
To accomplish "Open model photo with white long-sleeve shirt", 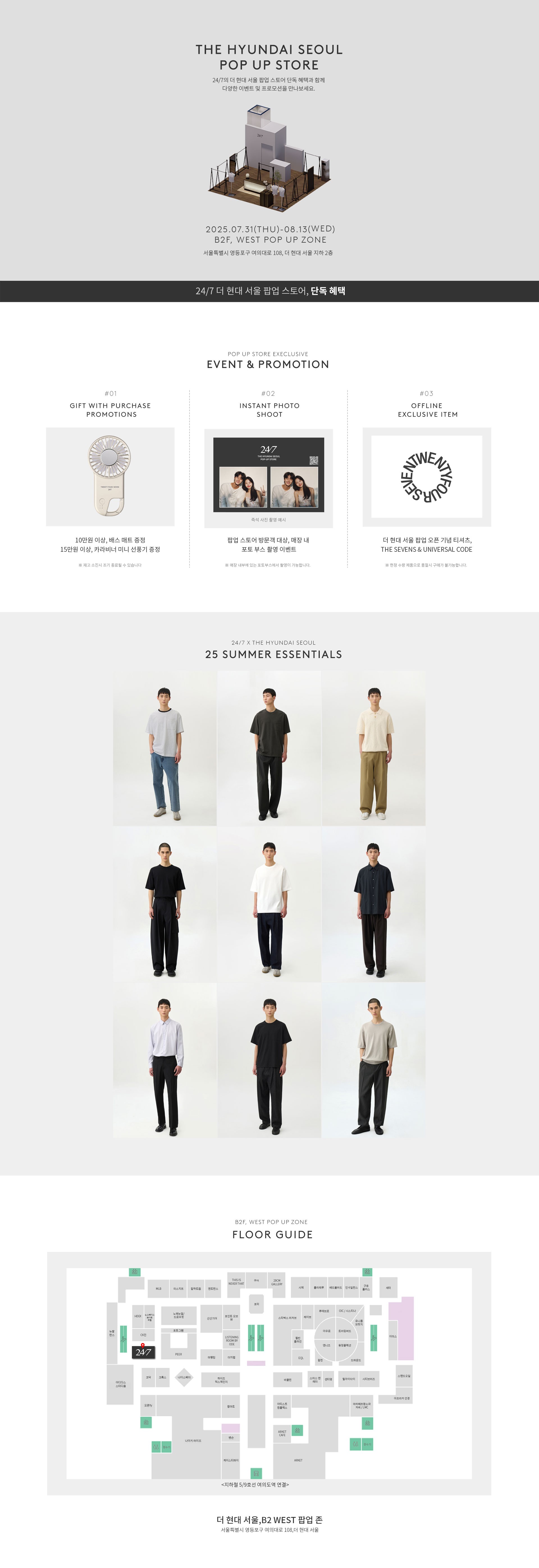I will tap(165, 1060).
